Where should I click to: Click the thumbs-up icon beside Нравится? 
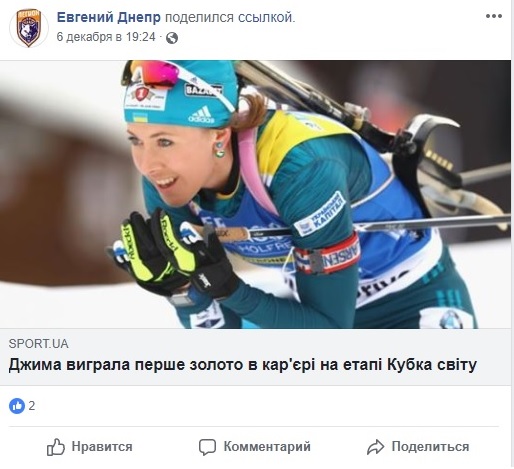point(56,447)
